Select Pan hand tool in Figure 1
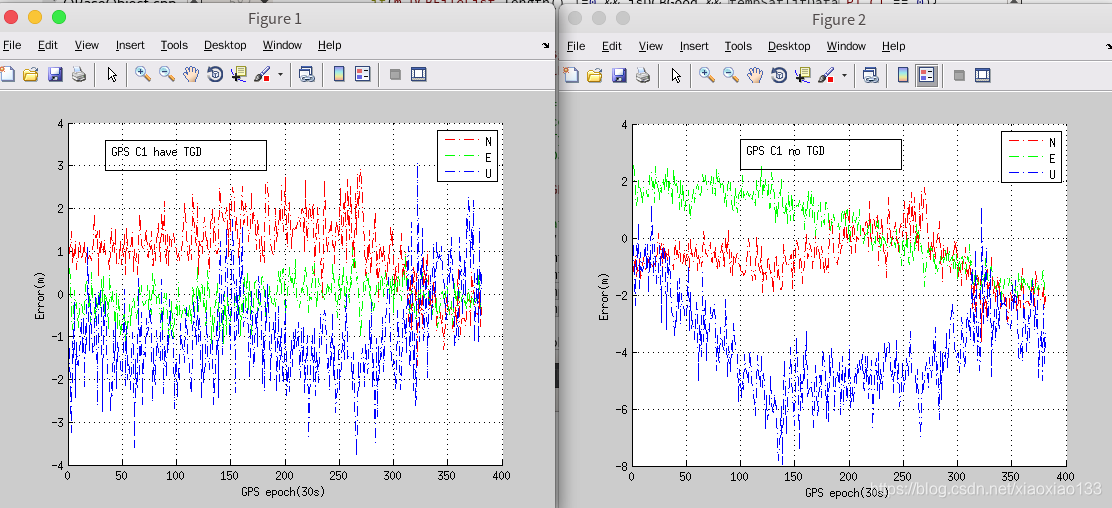 (190, 74)
